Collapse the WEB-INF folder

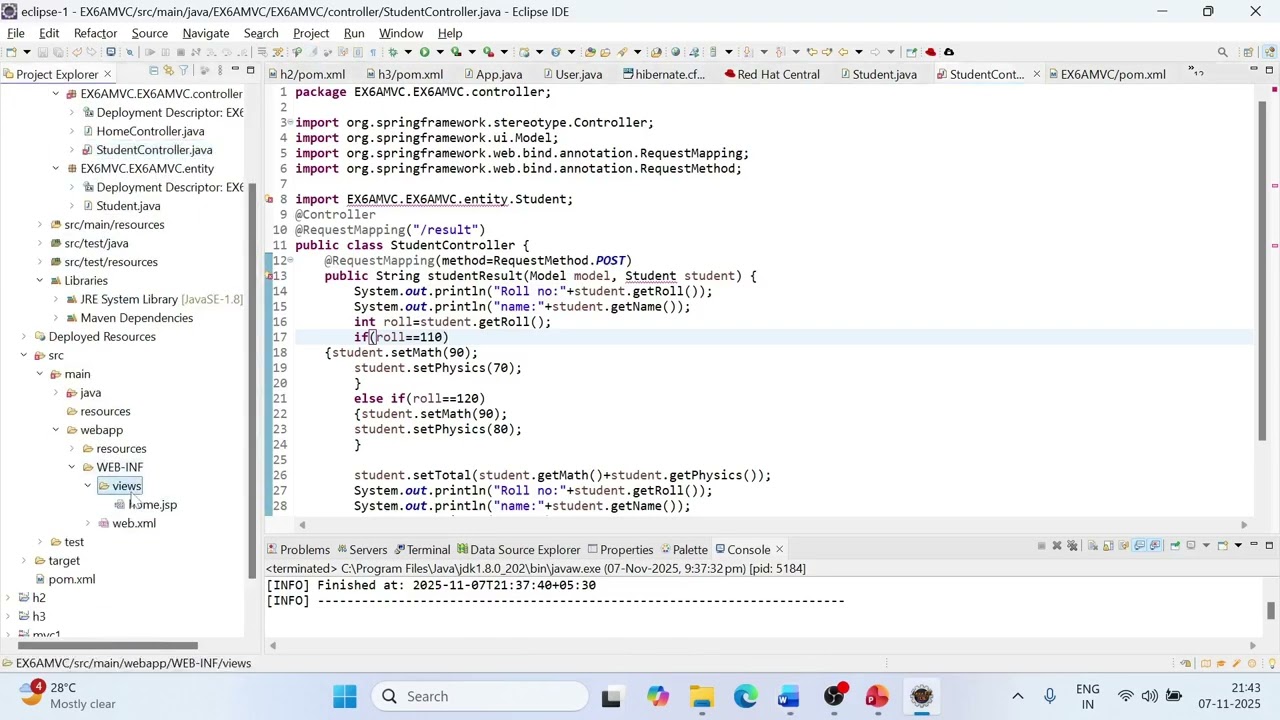72,467
